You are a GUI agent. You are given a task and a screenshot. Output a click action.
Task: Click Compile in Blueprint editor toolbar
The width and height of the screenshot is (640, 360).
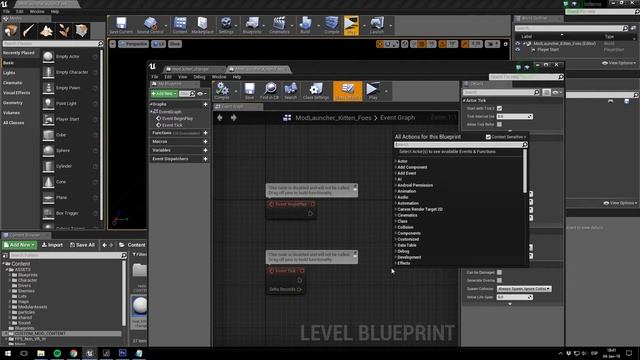[x=222, y=91]
